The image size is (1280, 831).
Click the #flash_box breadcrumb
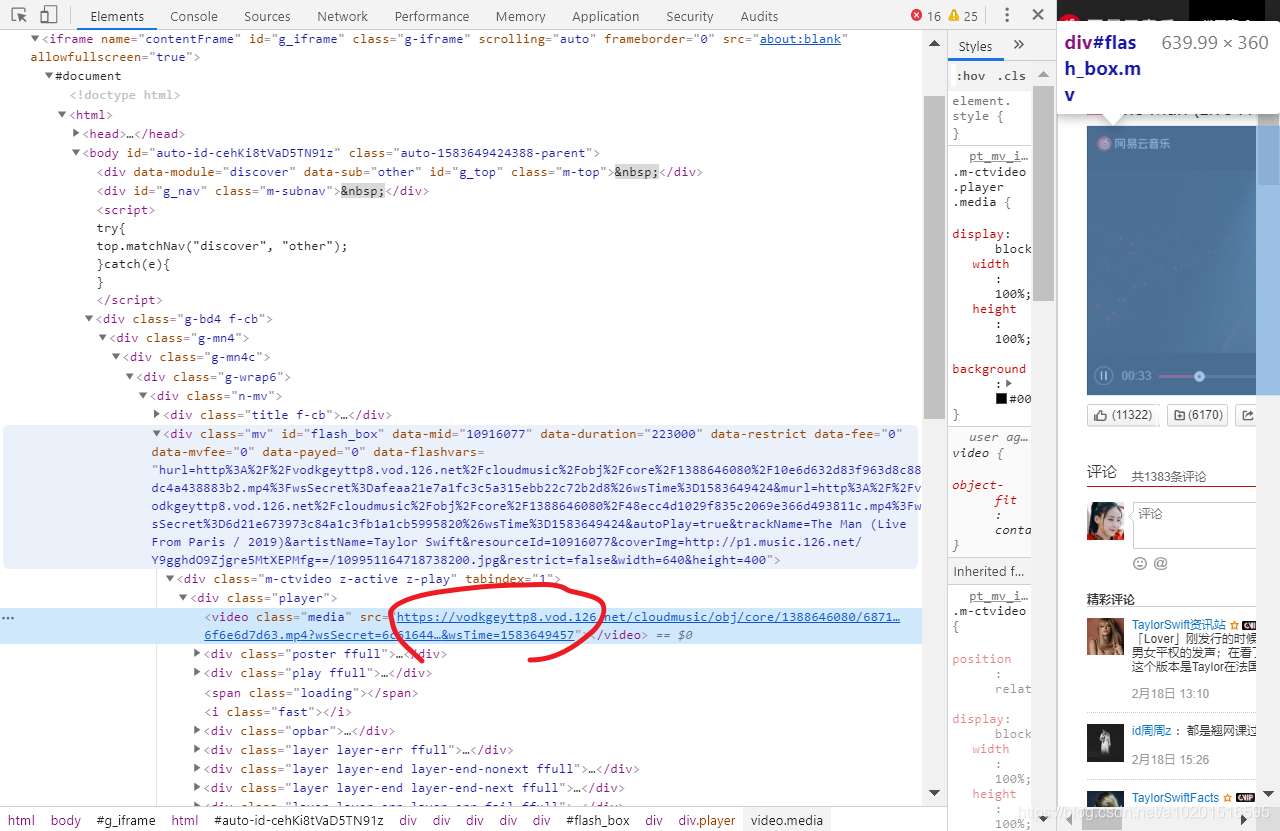tap(598, 820)
